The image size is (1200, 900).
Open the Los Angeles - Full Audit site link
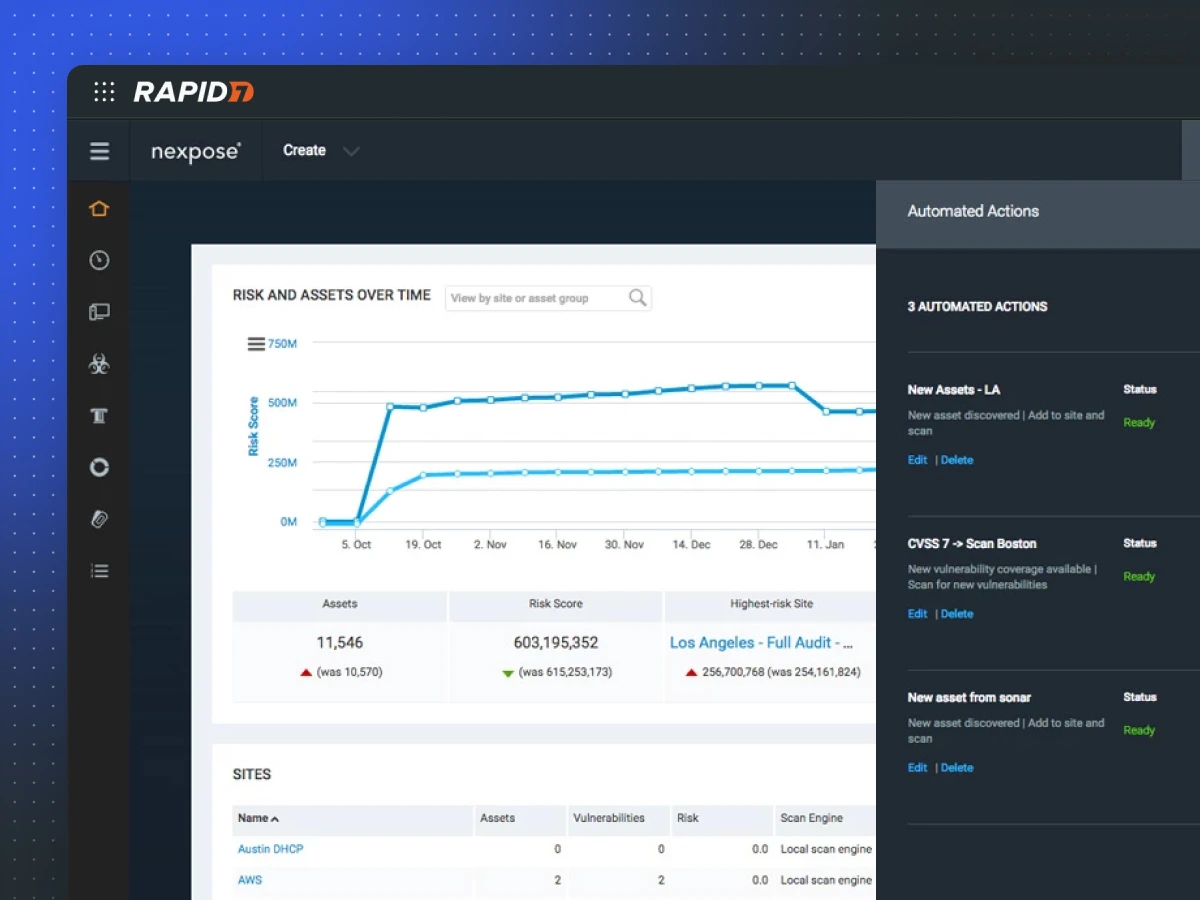tap(761, 643)
